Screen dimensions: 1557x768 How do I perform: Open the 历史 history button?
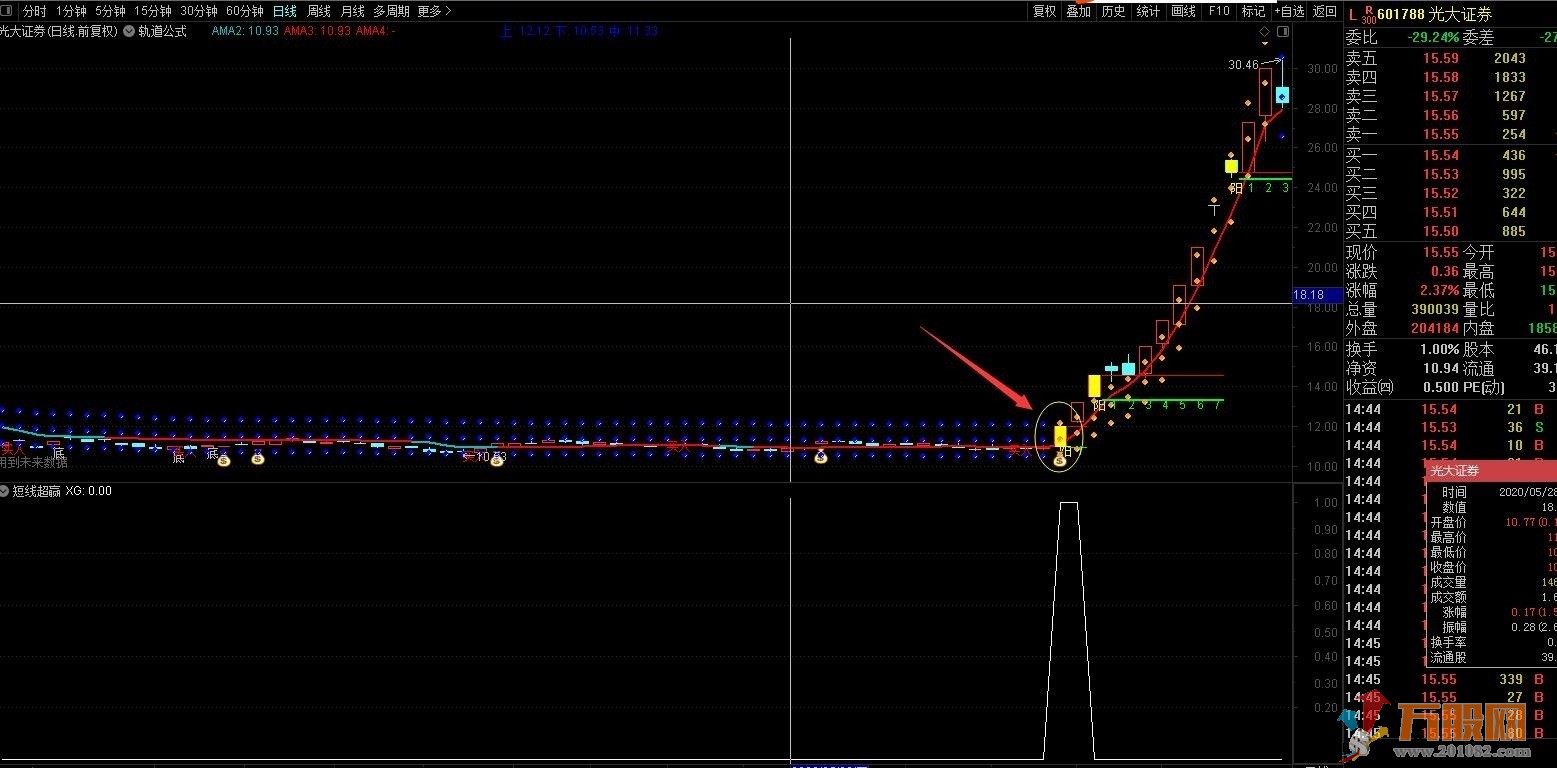(x=1113, y=11)
